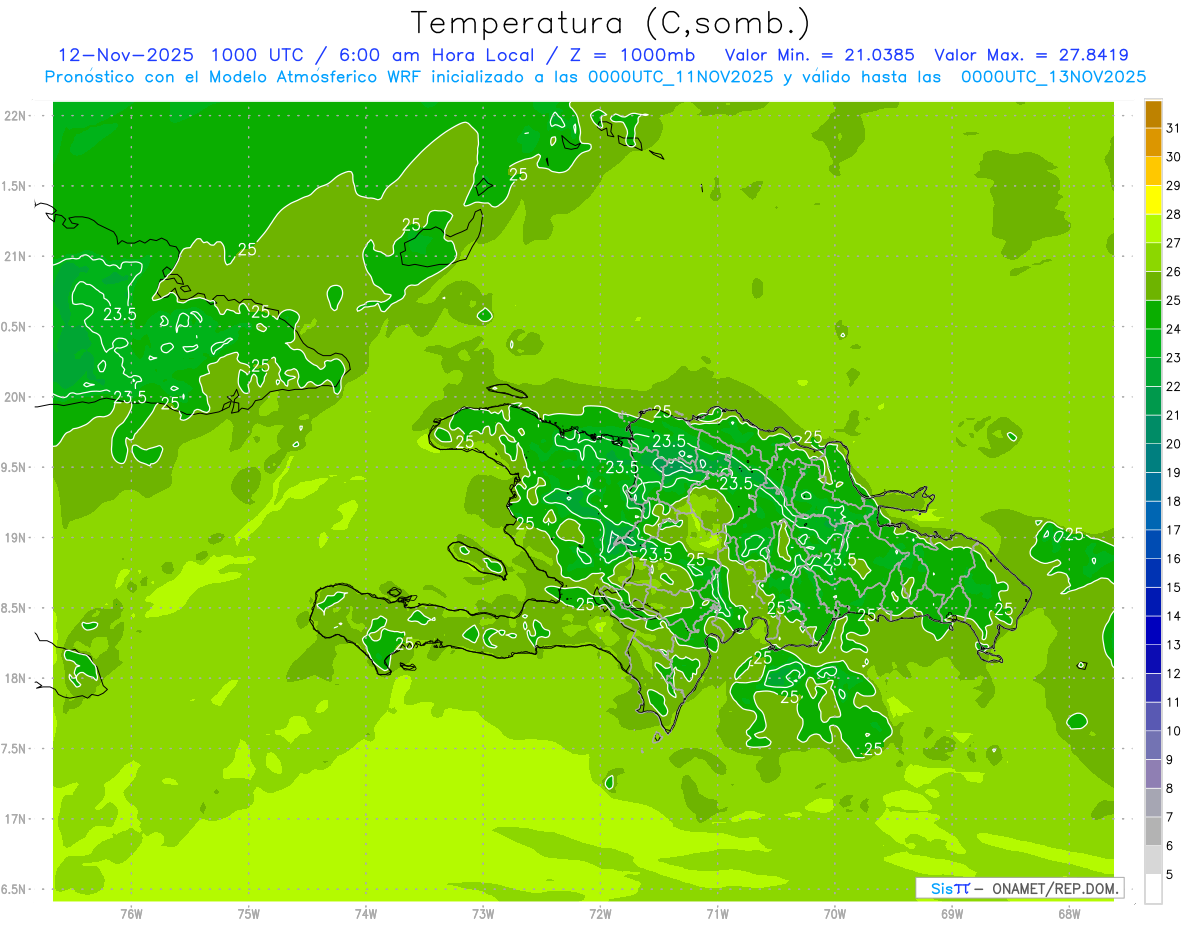Click the '17N' latitude axis label

(16, 819)
